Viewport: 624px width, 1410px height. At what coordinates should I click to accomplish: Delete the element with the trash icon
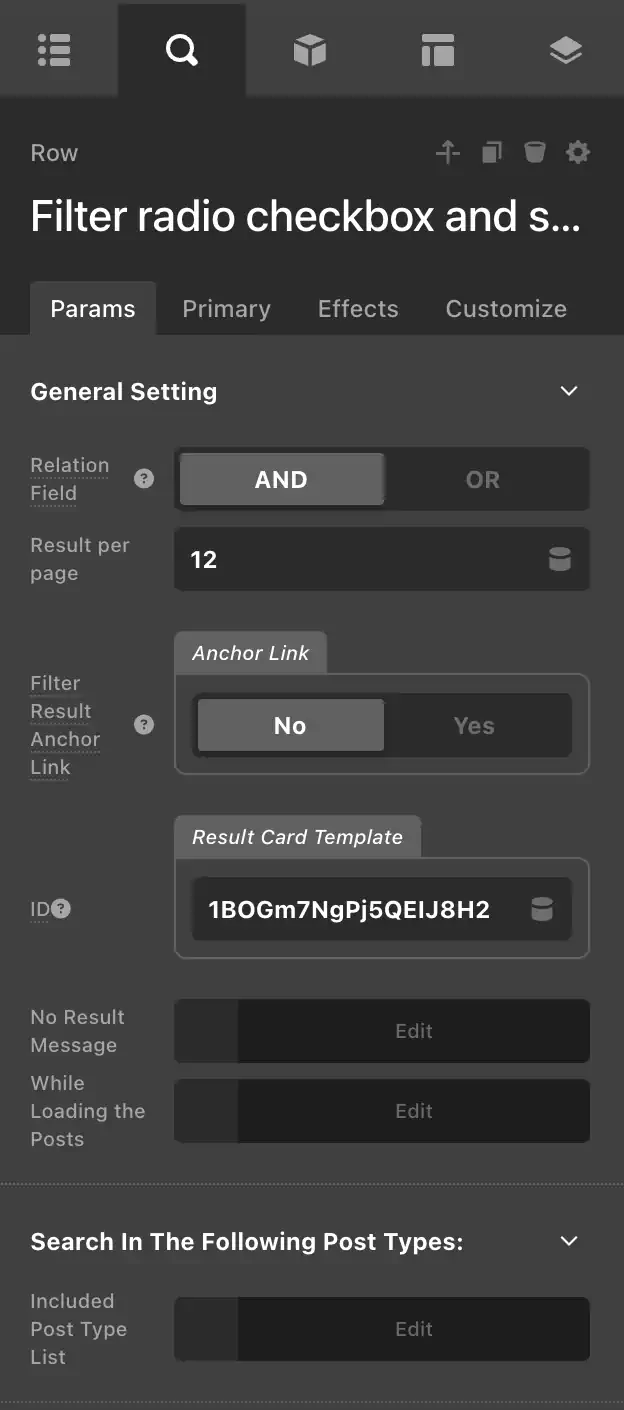click(535, 152)
